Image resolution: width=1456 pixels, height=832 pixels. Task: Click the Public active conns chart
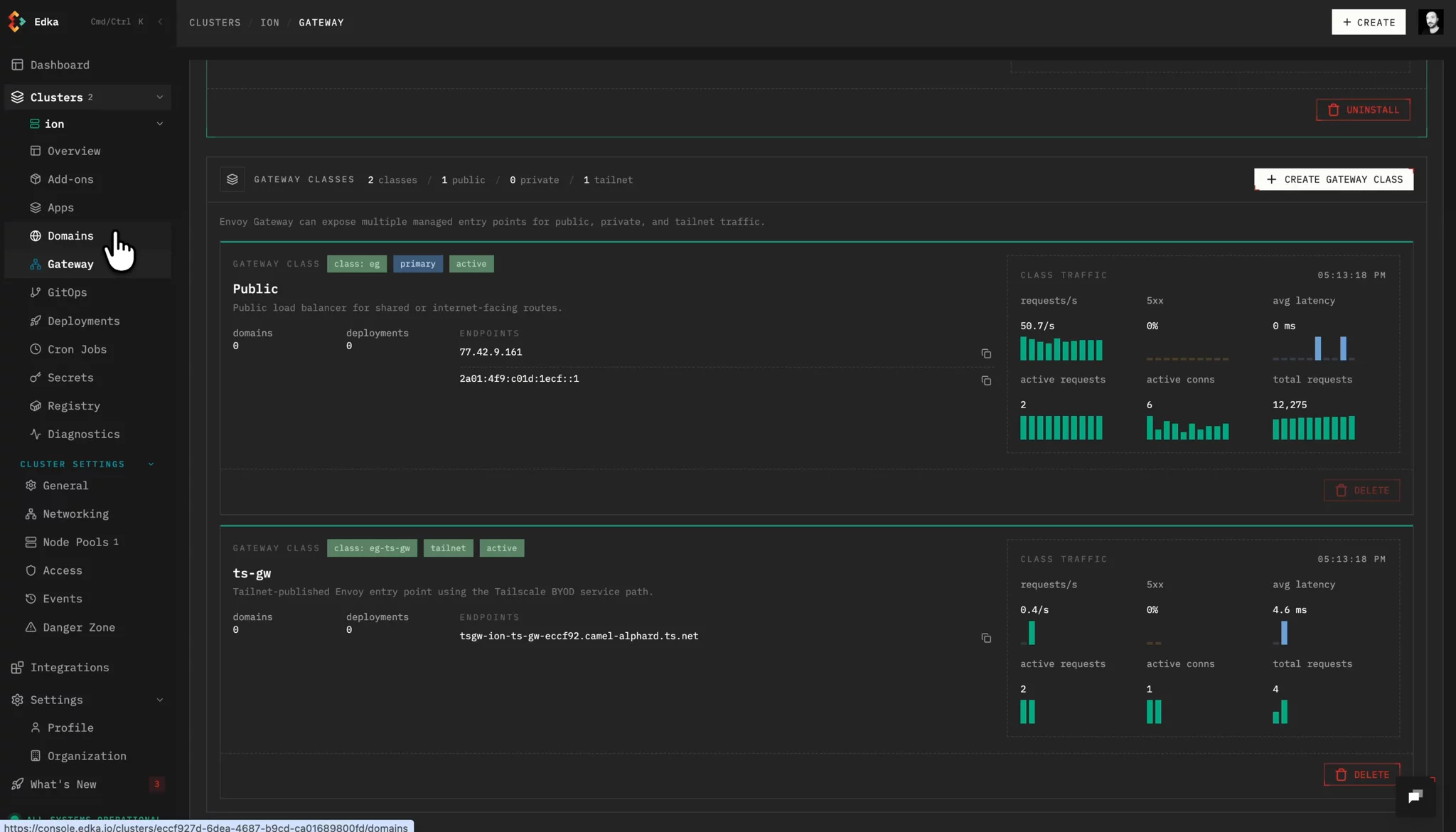pyautogui.click(x=1187, y=428)
